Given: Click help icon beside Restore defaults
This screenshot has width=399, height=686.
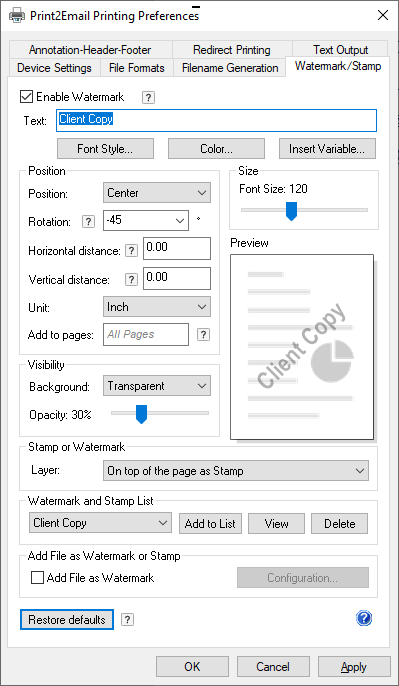Looking at the screenshot, I should tap(127, 620).
